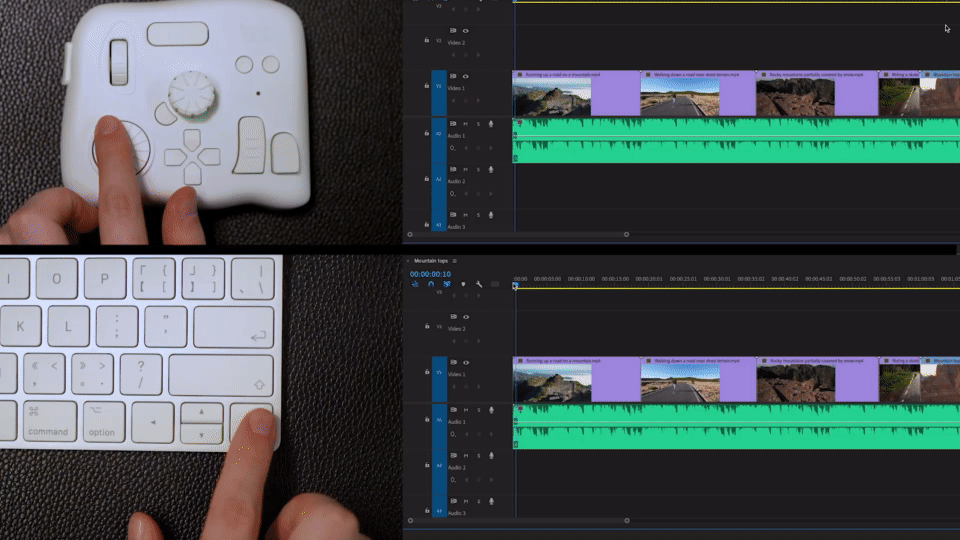This screenshot has height=540, width=960.
Task: Click the playhead in Mountain tops ruler
Action: pos(516,285)
